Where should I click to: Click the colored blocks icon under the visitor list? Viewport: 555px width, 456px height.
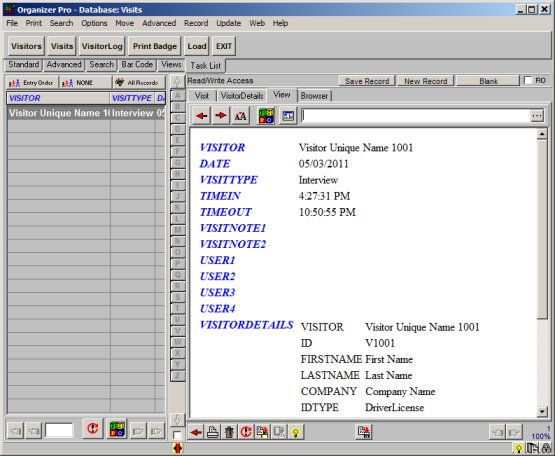pos(117,429)
